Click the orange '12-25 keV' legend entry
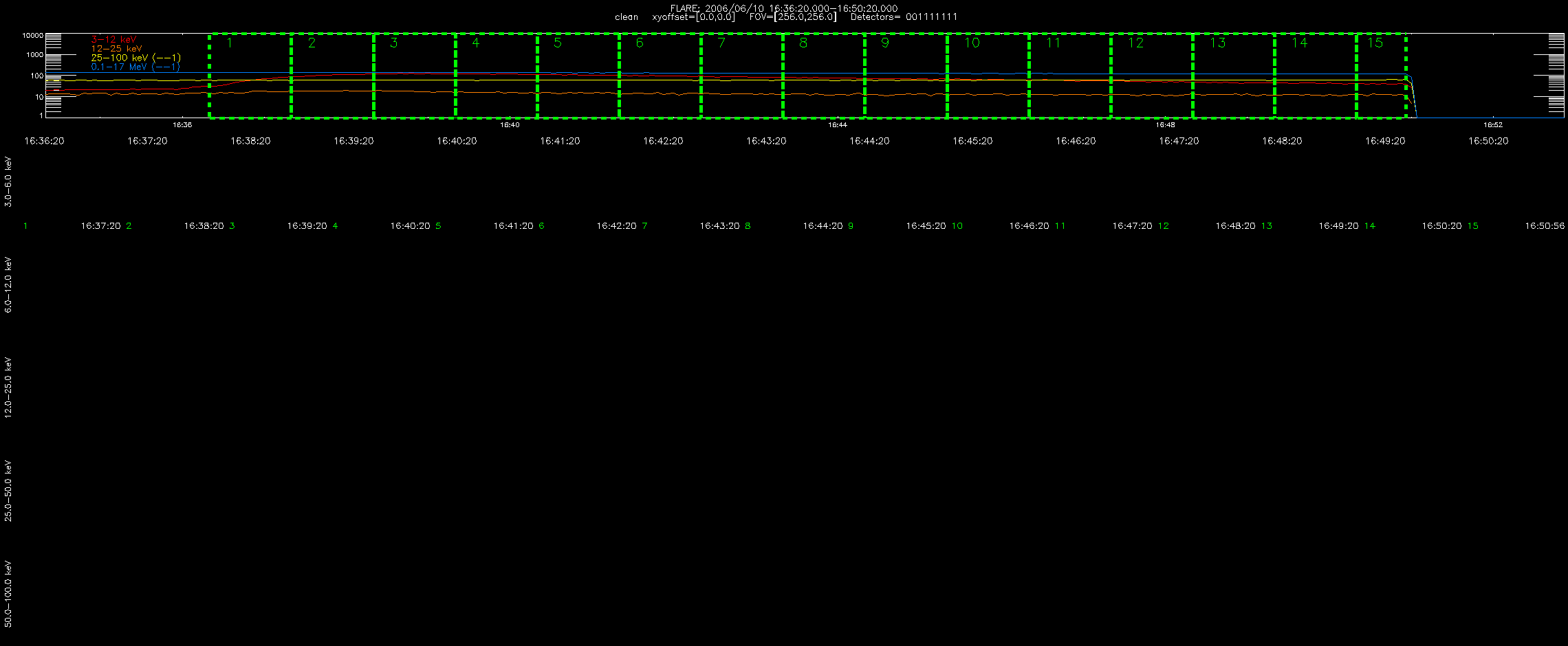The width and height of the screenshot is (1568, 646). 116,49
